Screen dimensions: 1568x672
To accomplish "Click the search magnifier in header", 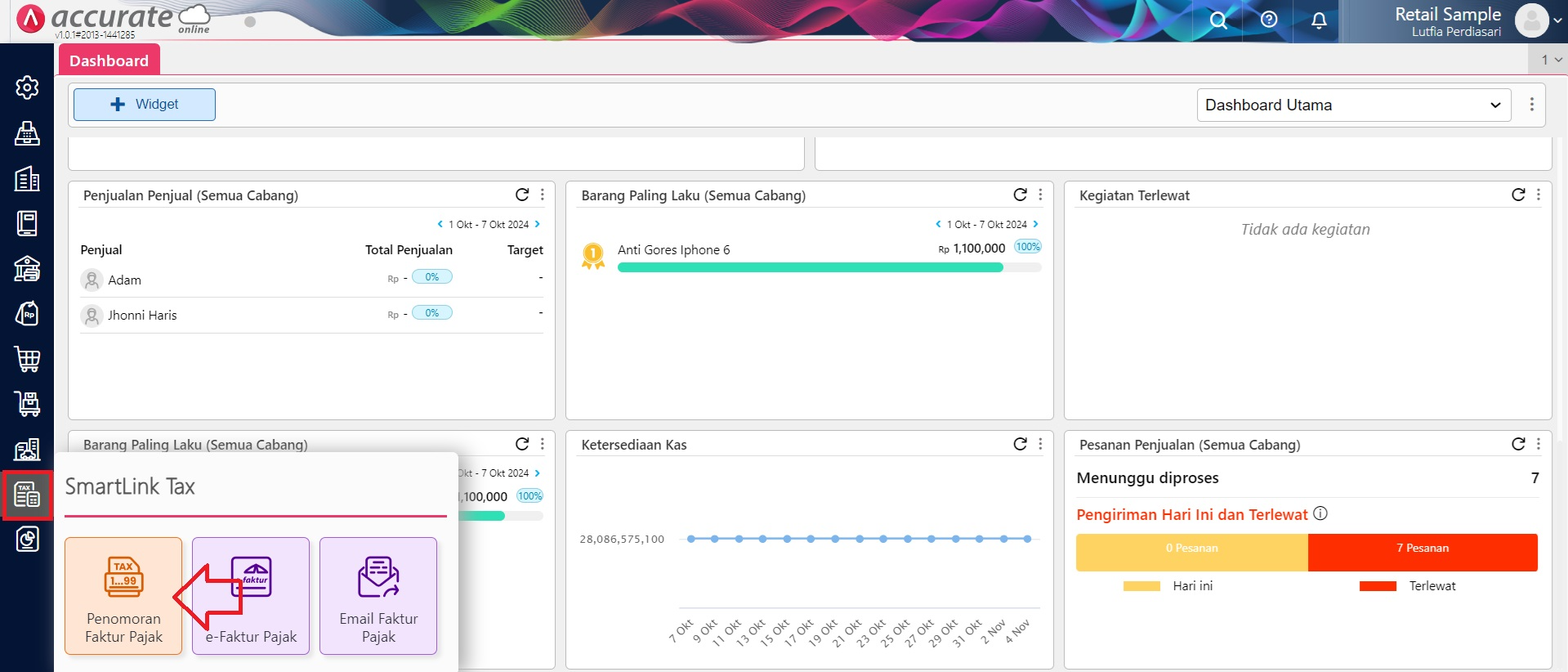I will [x=1218, y=20].
